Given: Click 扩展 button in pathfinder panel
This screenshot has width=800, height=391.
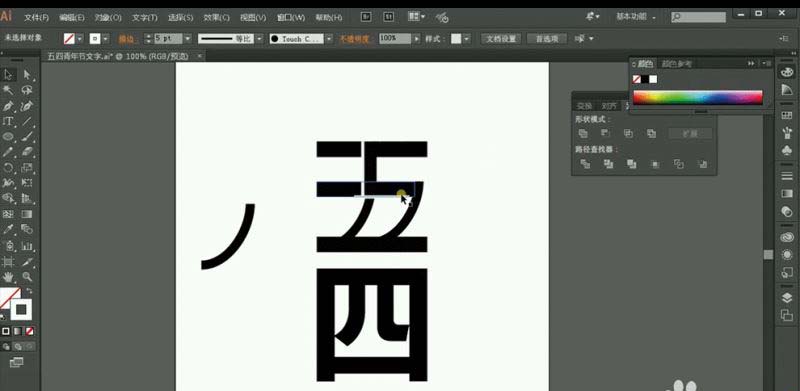Looking at the screenshot, I should pyautogui.click(x=690, y=134).
